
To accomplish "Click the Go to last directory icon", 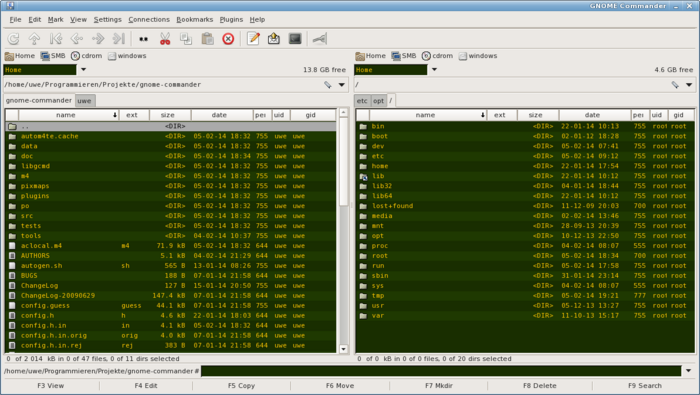I will pyautogui.click(x=118, y=39).
